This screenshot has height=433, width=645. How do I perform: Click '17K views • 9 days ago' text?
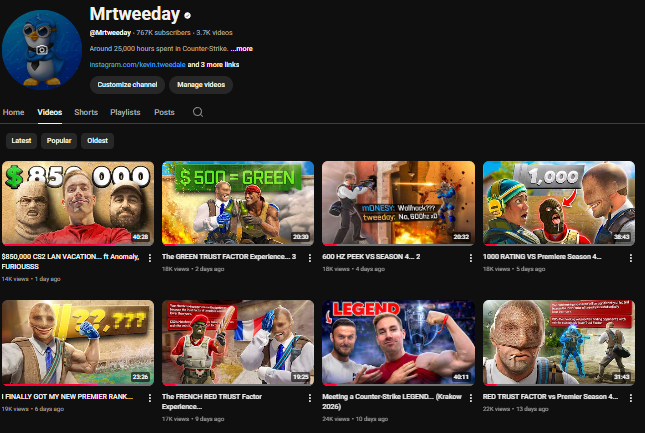[193, 419]
